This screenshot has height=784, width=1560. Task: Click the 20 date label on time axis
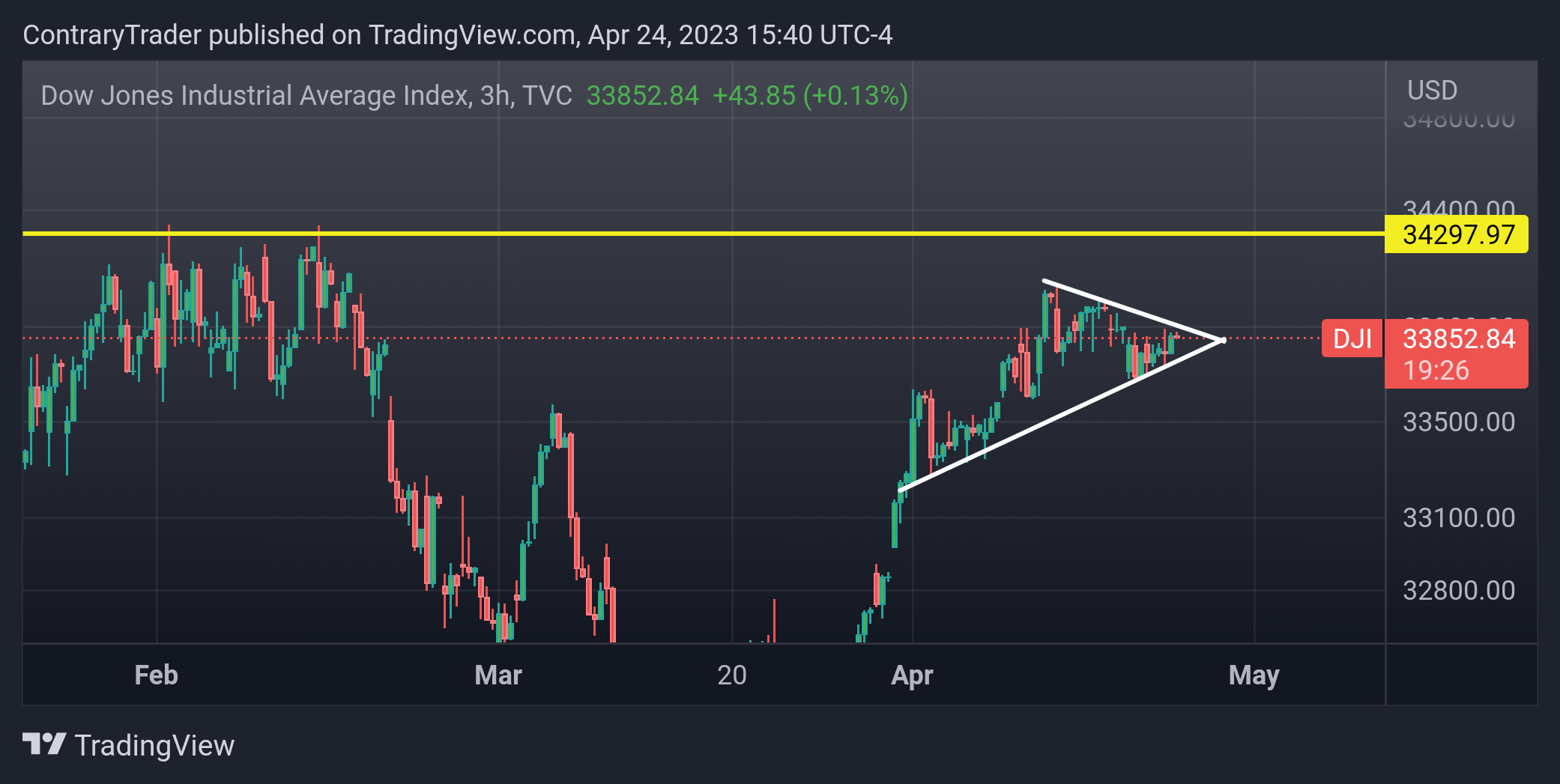[x=732, y=675]
